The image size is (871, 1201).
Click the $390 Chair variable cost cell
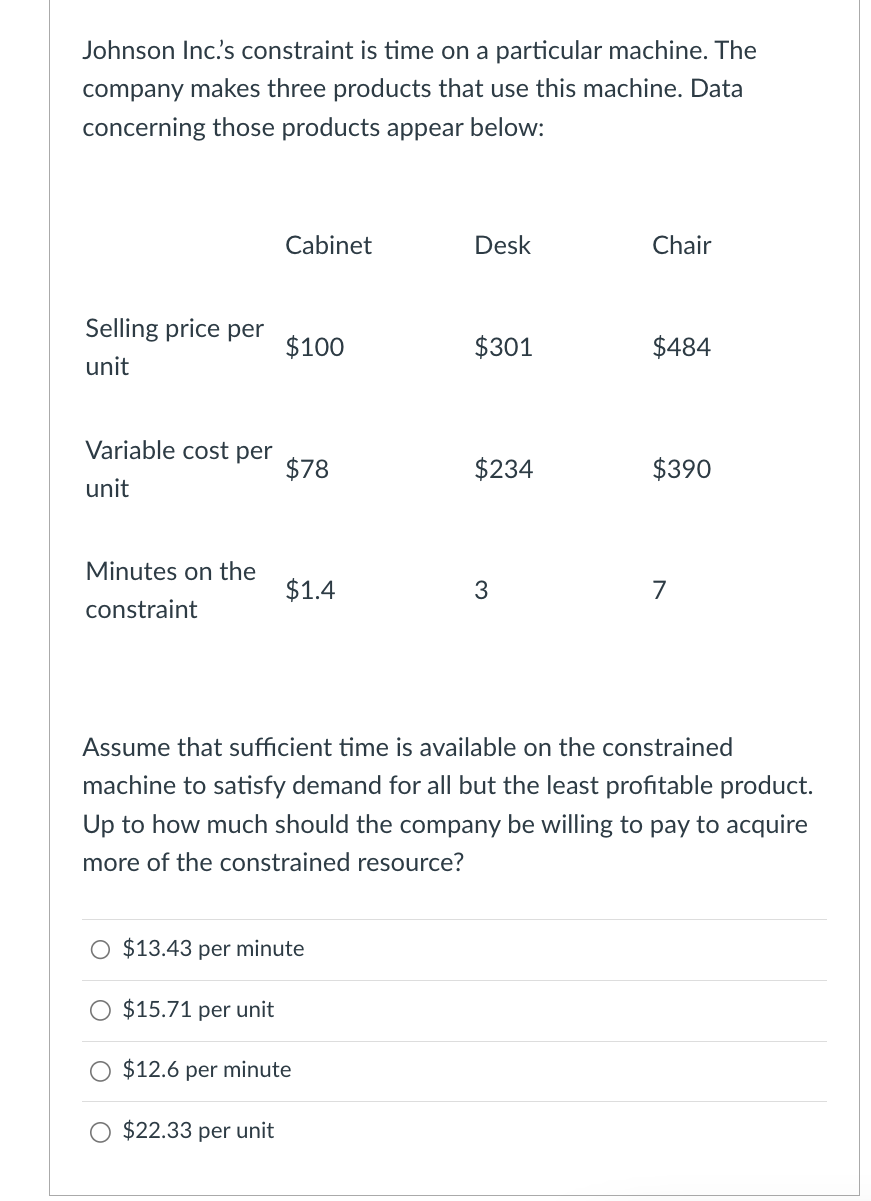(681, 469)
